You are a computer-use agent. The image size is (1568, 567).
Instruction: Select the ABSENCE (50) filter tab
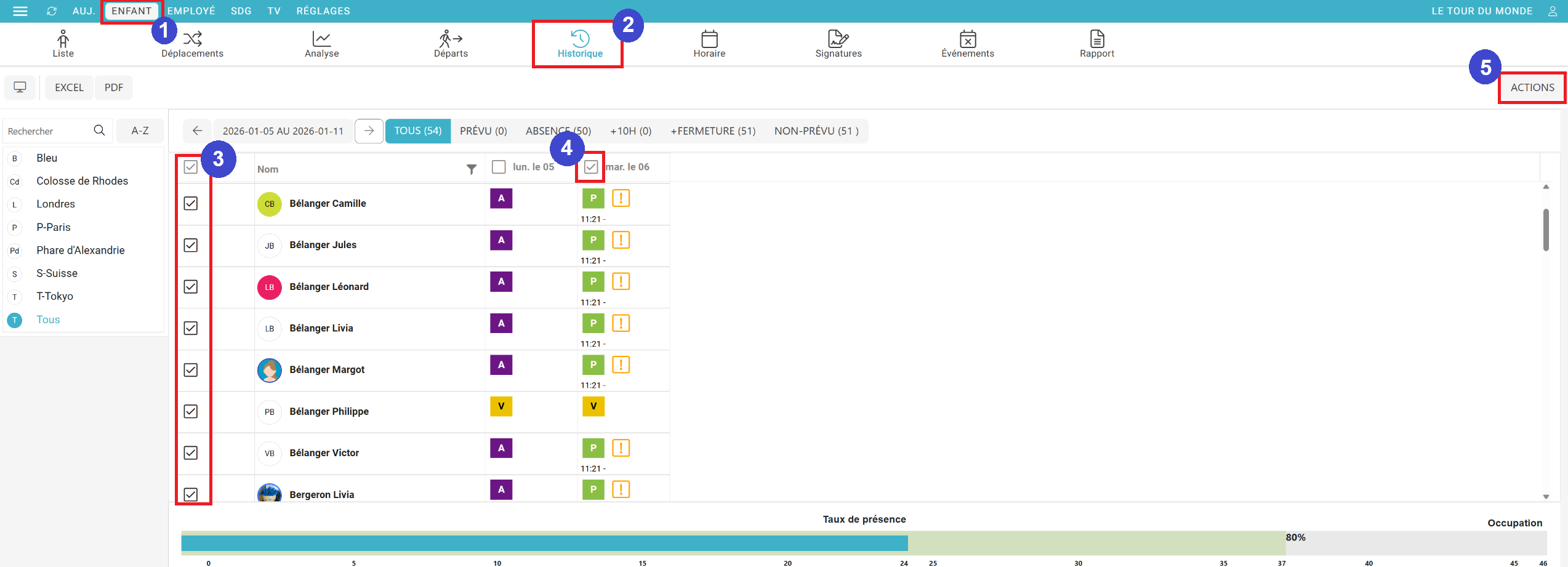pyautogui.click(x=558, y=131)
